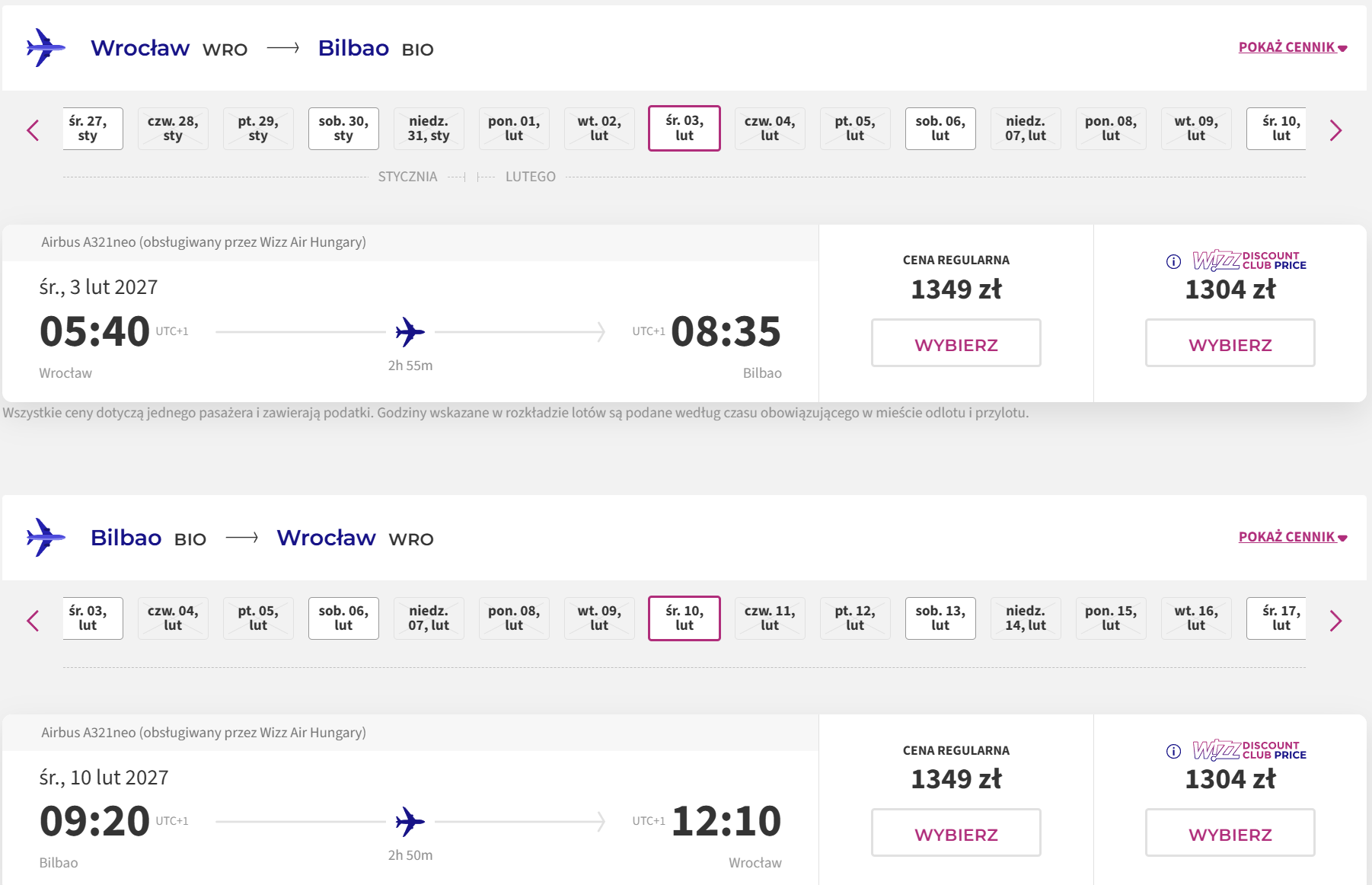Choose return date śr. 17, lut

(x=1278, y=618)
